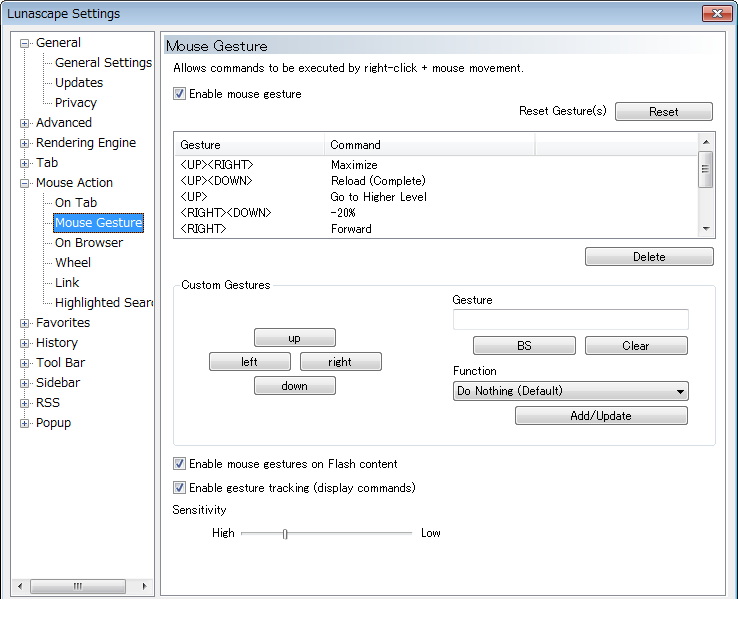
Task: Open Highlighted Search settings
Action: click(x=104, y=303)
